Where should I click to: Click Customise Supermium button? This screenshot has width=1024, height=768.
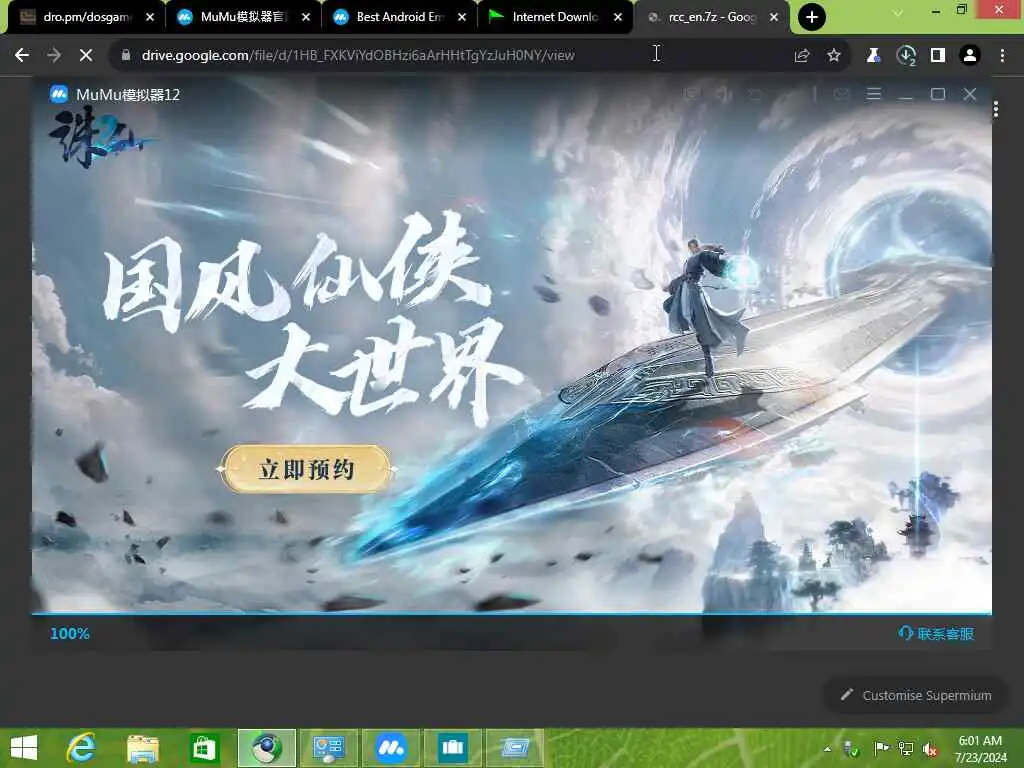917,696
